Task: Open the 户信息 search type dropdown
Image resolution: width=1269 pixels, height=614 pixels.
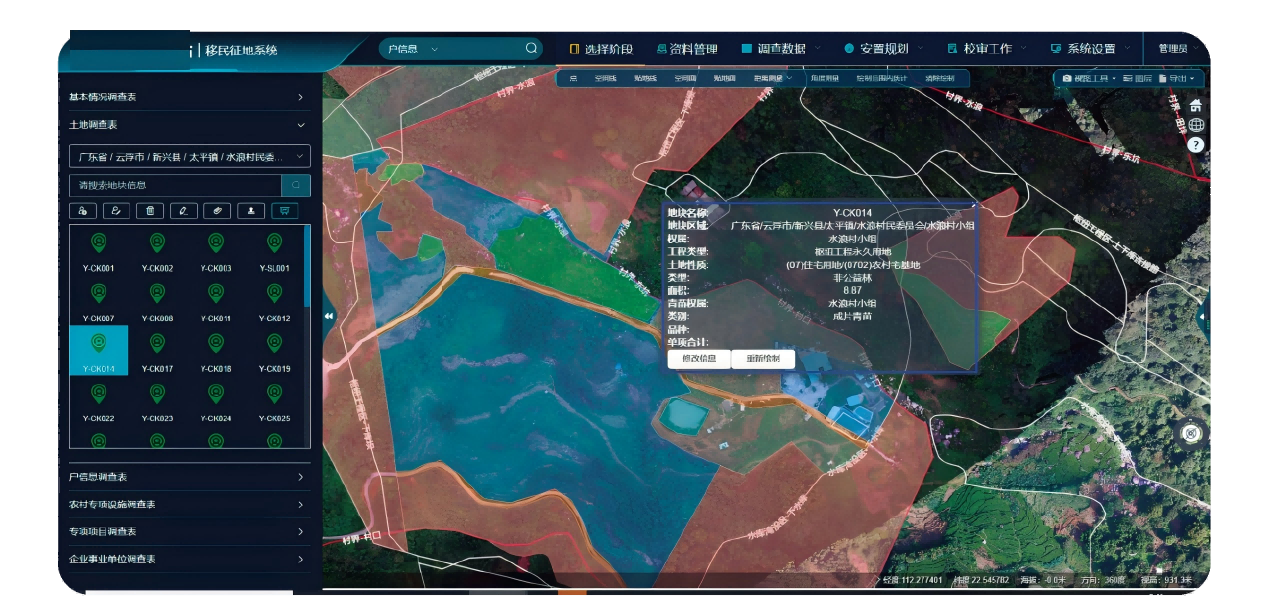Action: point(411,49)
